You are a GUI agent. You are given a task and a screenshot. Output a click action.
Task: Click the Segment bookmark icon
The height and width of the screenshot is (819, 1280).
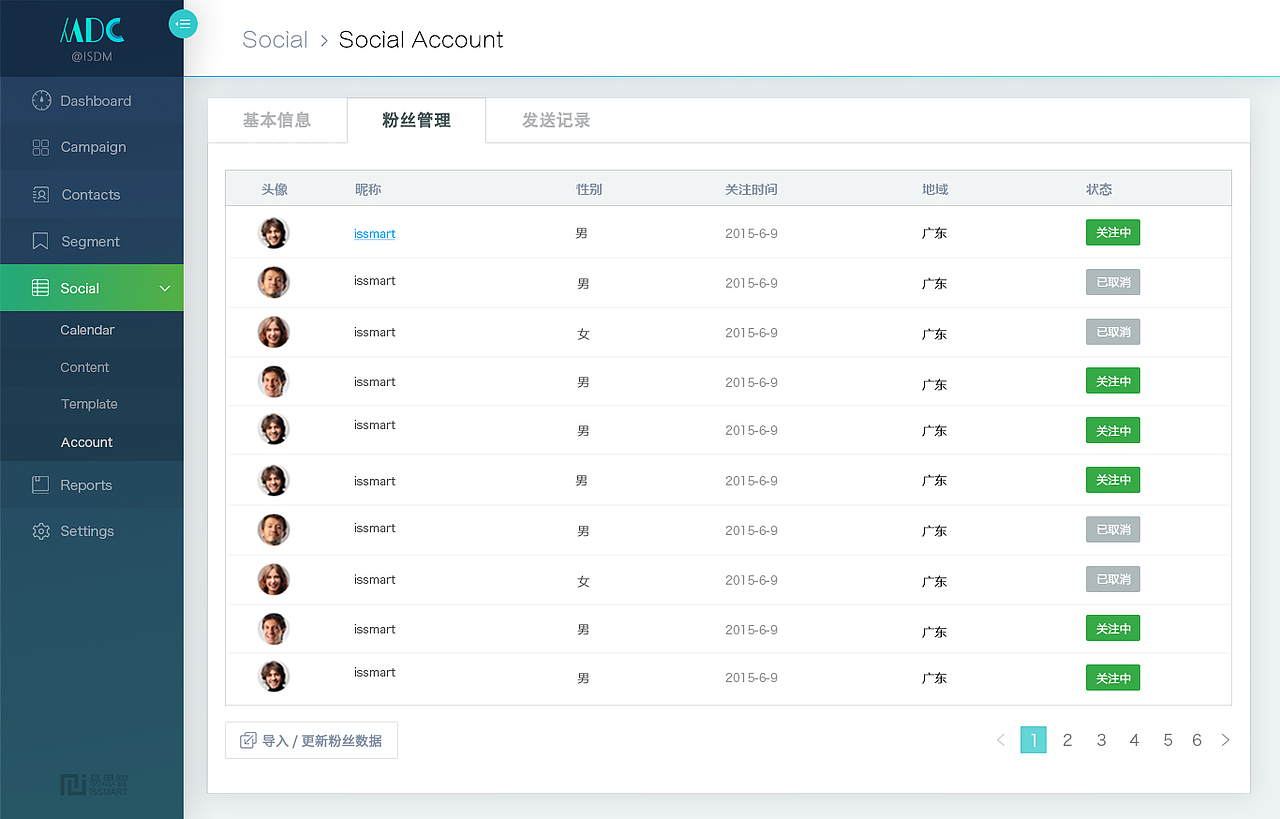pos(41,241)
